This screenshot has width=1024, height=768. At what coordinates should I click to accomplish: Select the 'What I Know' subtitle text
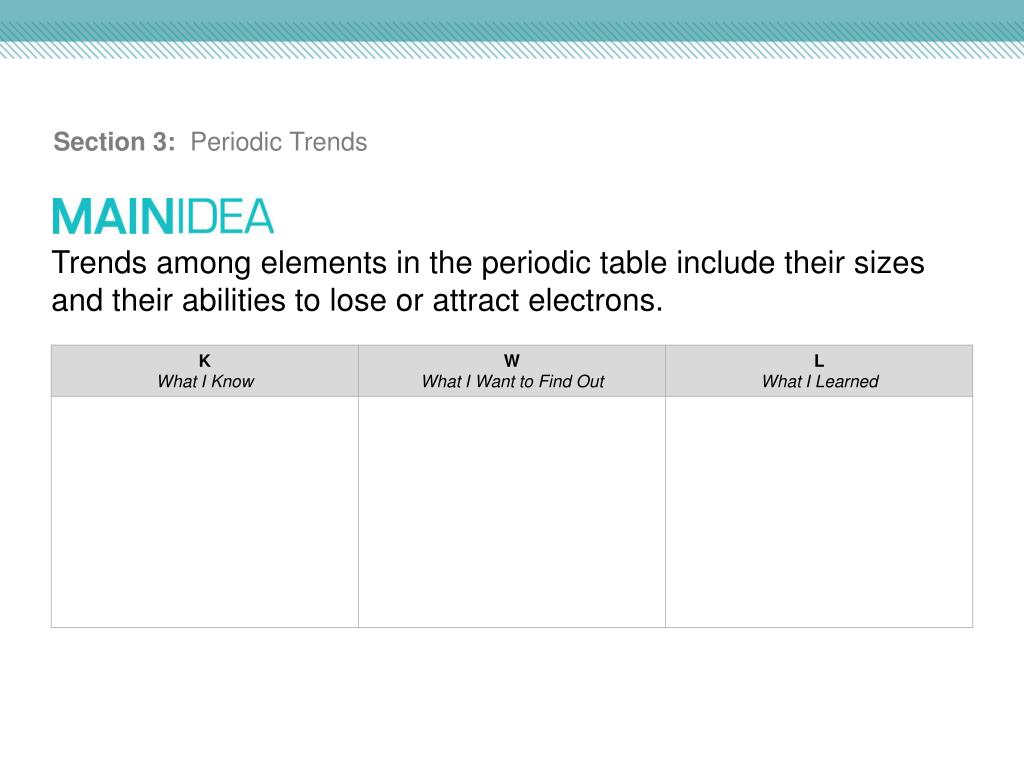[205, 381]
